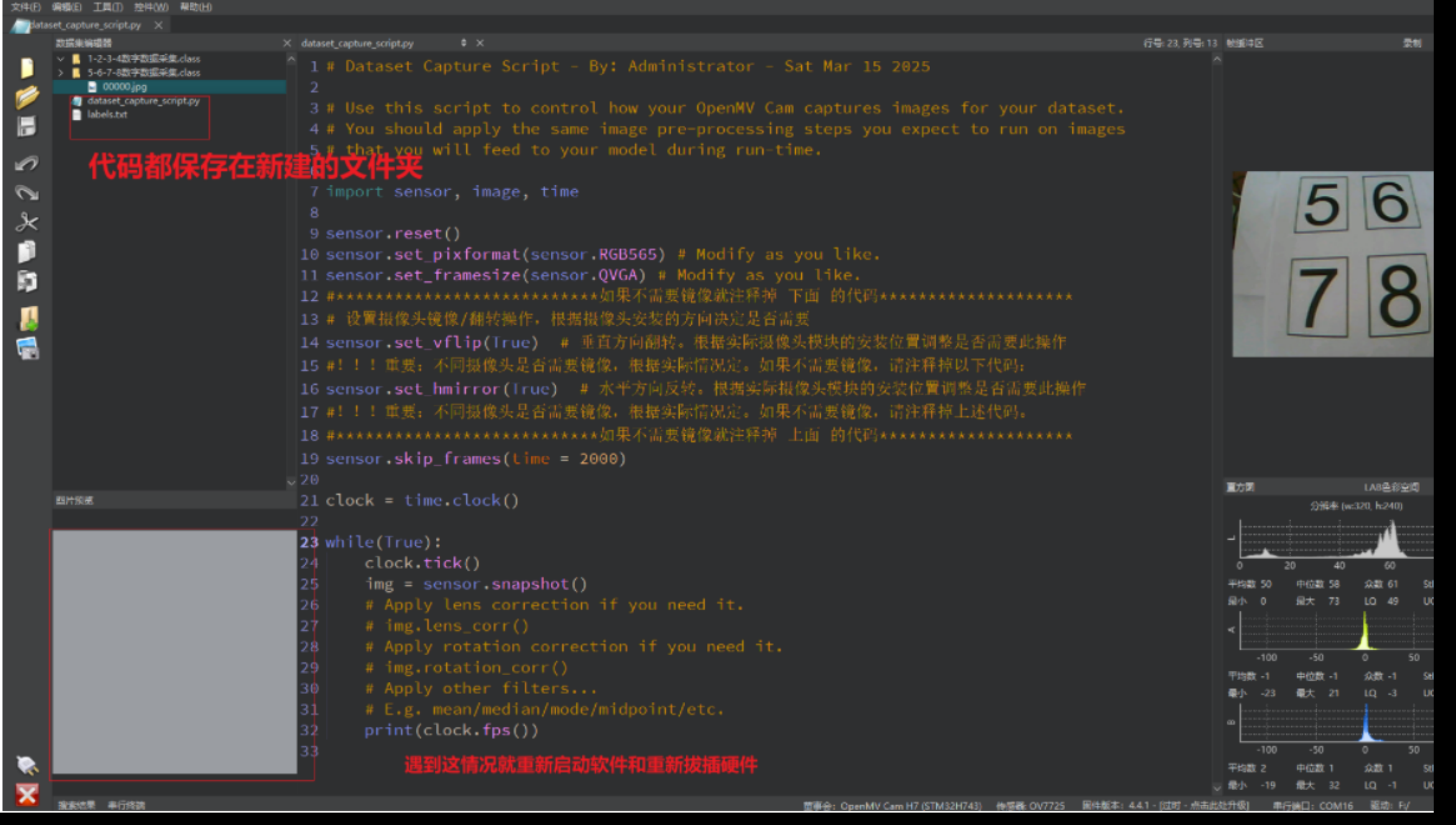Click the Save floppy disk icon
Image resolution: width=1456 pixels, height=825 pixels.
(x=27, y=127)
